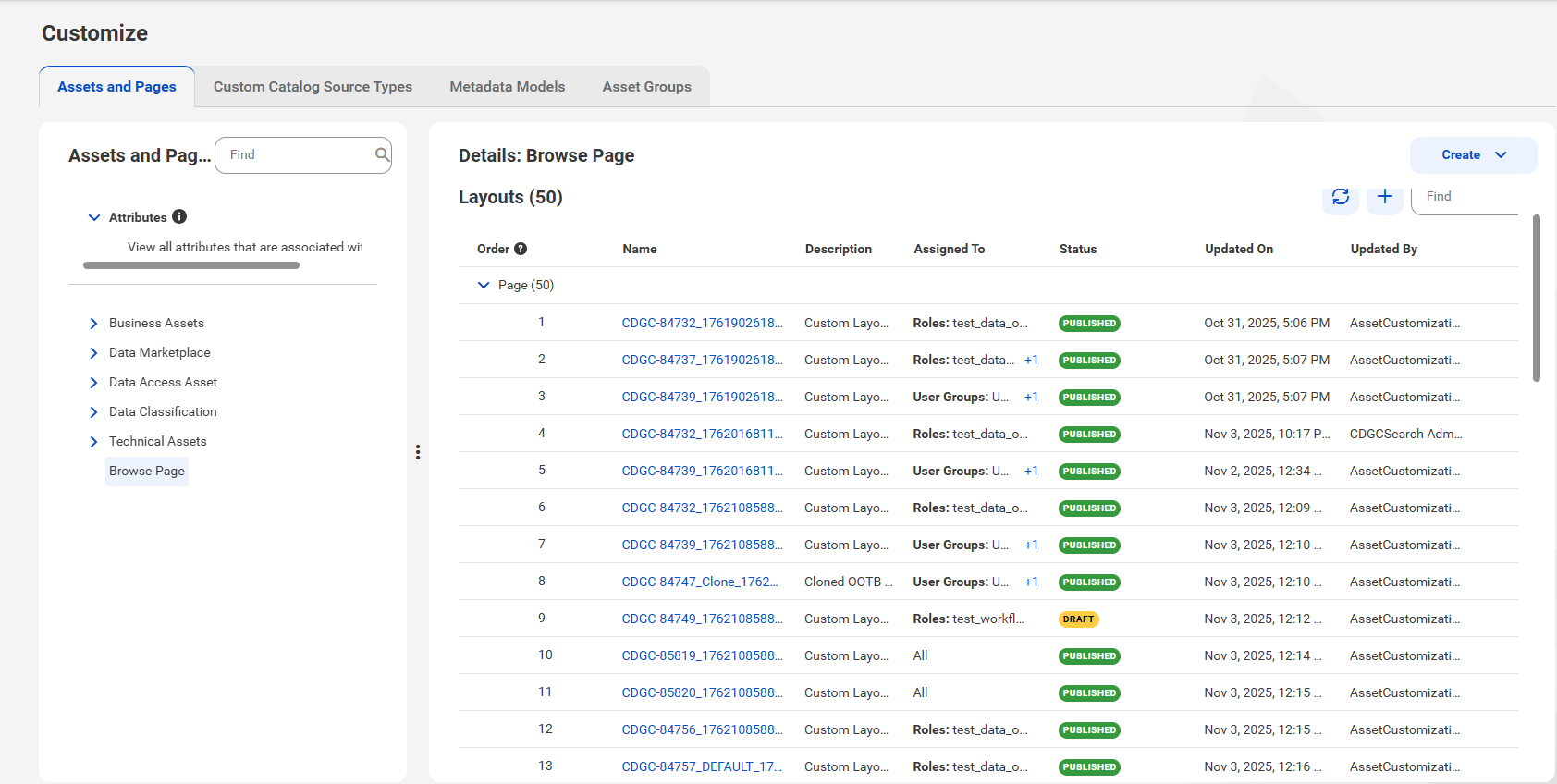Click the Attributes info icon
The width and height of the screenshot is (1557, 784).
click(x=179, y=216)
